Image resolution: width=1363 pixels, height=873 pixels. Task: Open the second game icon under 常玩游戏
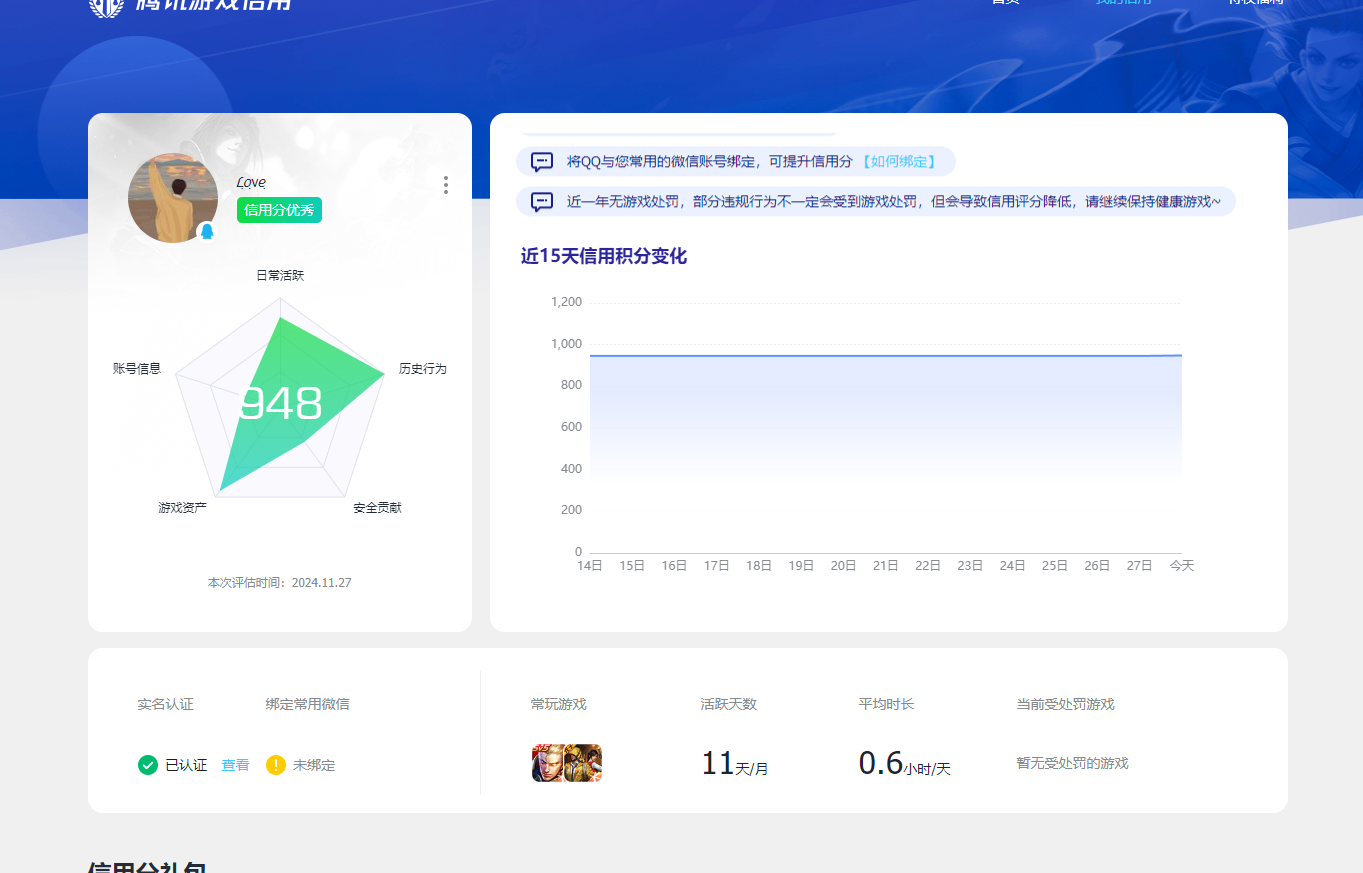pos(583,763)
